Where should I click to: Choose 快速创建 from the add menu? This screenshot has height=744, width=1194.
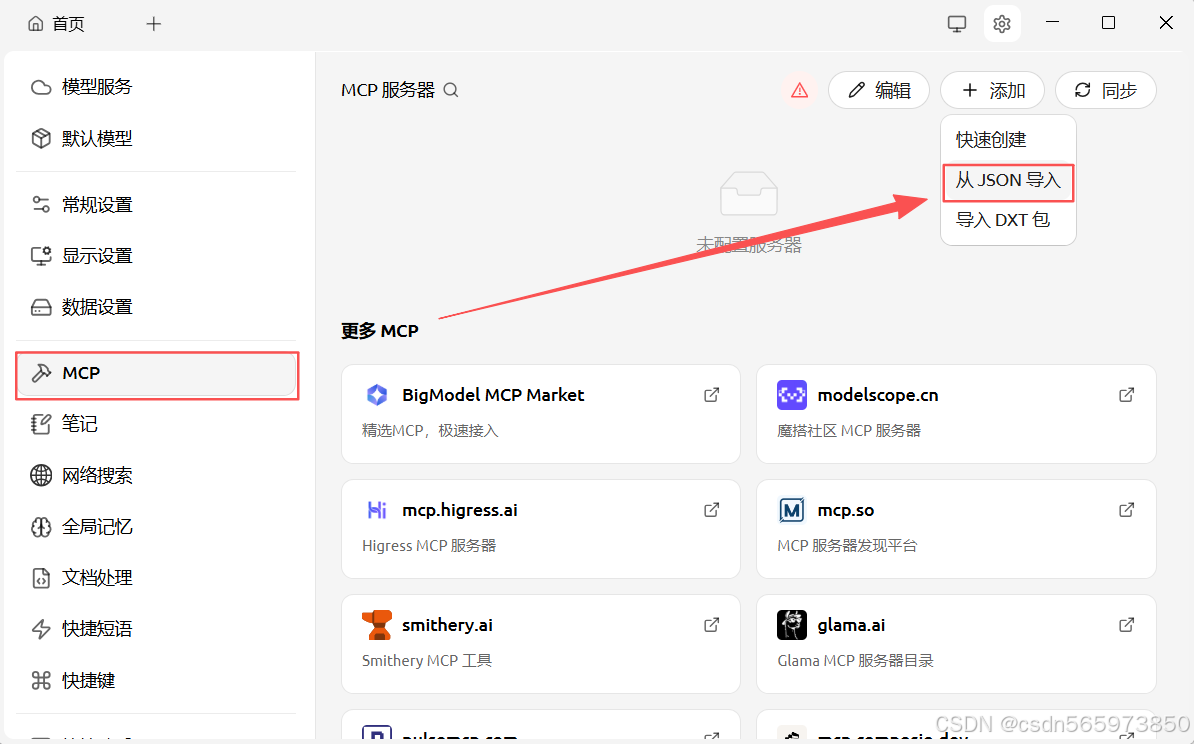point(1008,140)
